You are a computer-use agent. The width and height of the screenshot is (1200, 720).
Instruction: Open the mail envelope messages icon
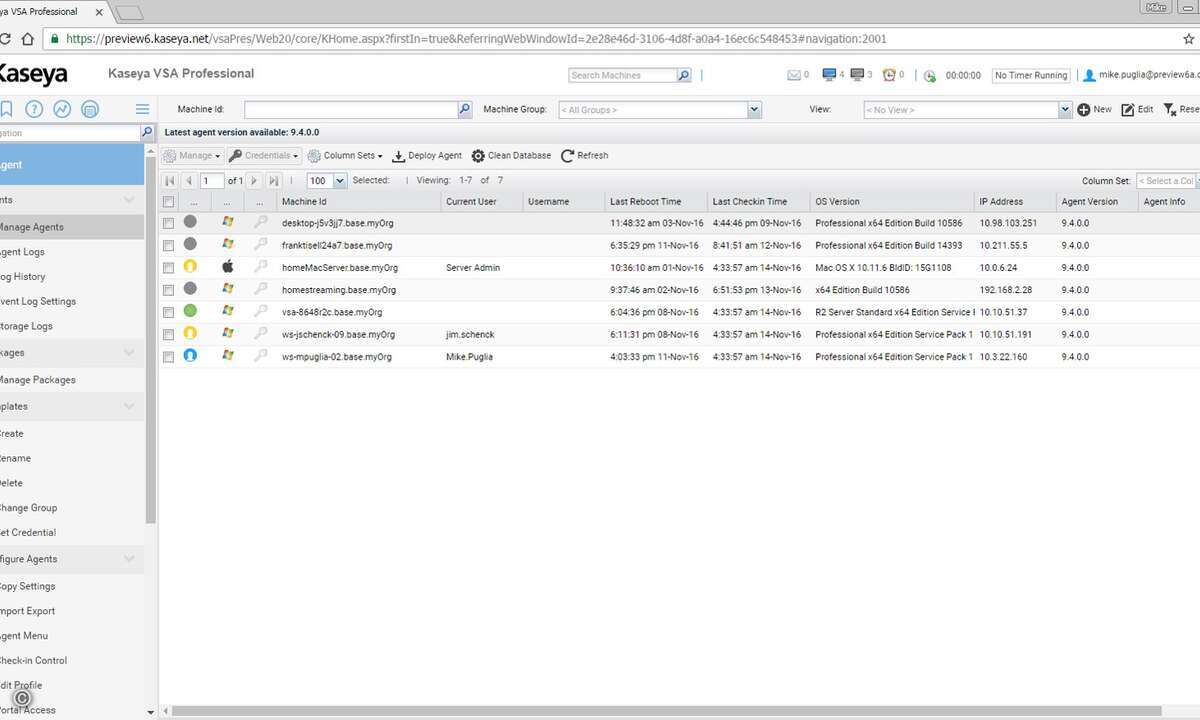794,75
